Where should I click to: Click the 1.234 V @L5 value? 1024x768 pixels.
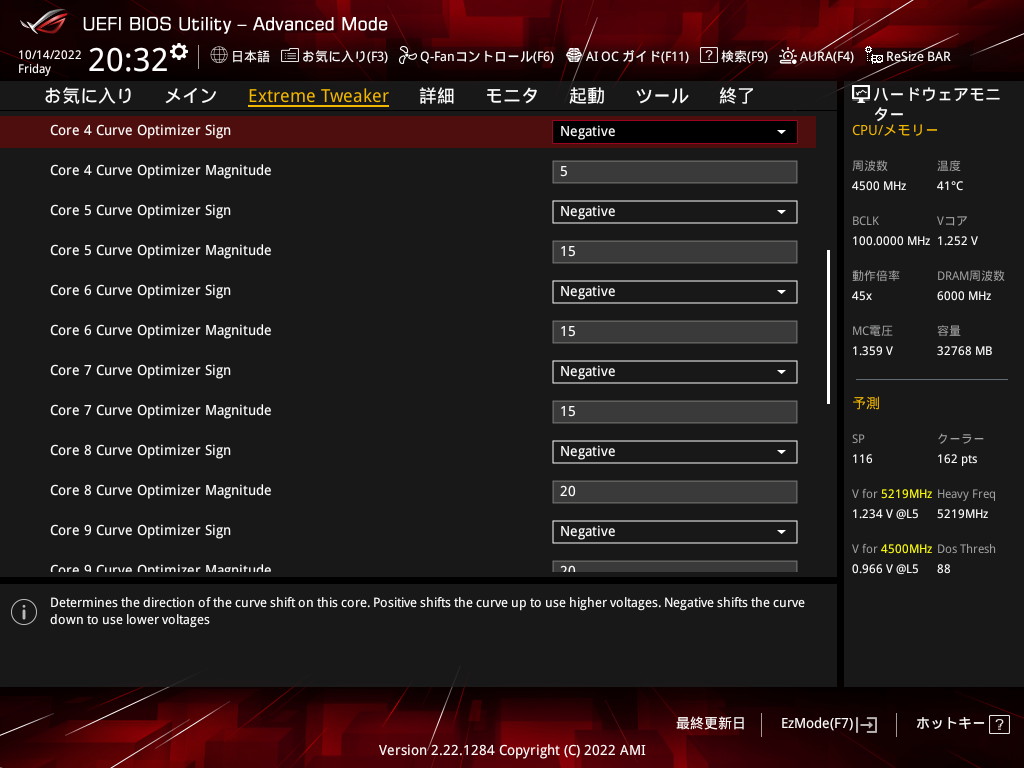(x=885, y=514)
